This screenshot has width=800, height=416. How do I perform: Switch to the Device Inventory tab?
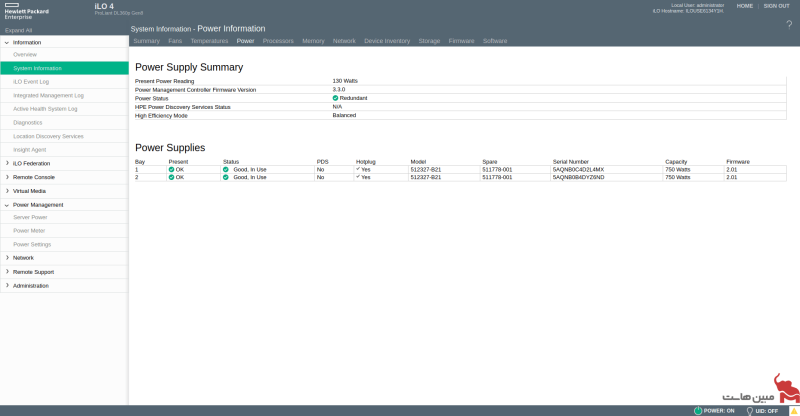[387, 41]
